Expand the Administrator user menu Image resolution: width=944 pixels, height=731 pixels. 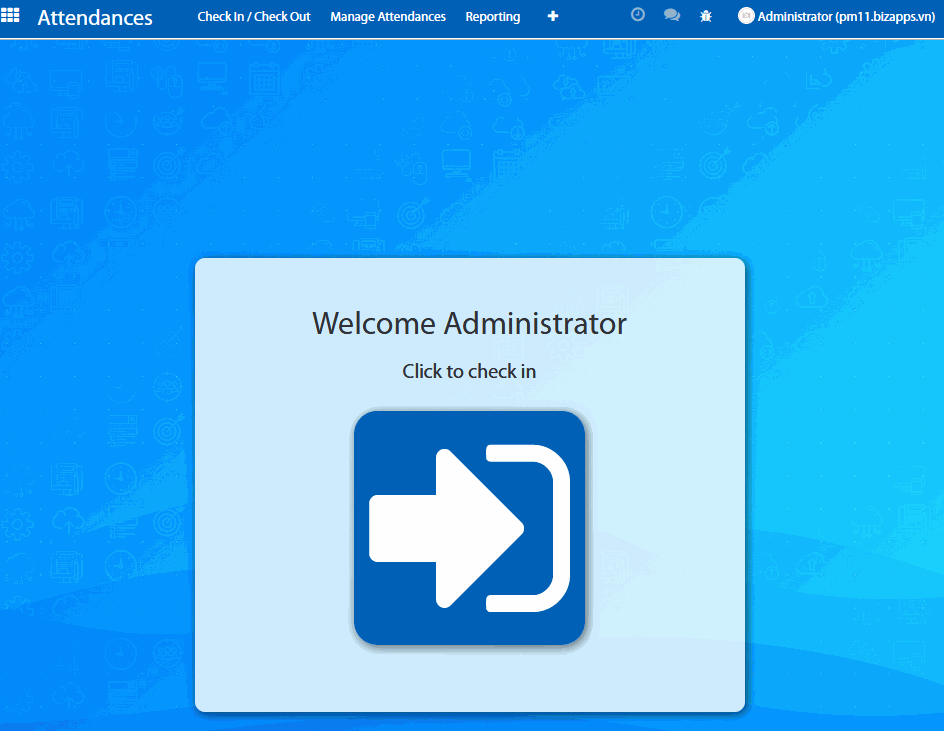click(795, 17)
